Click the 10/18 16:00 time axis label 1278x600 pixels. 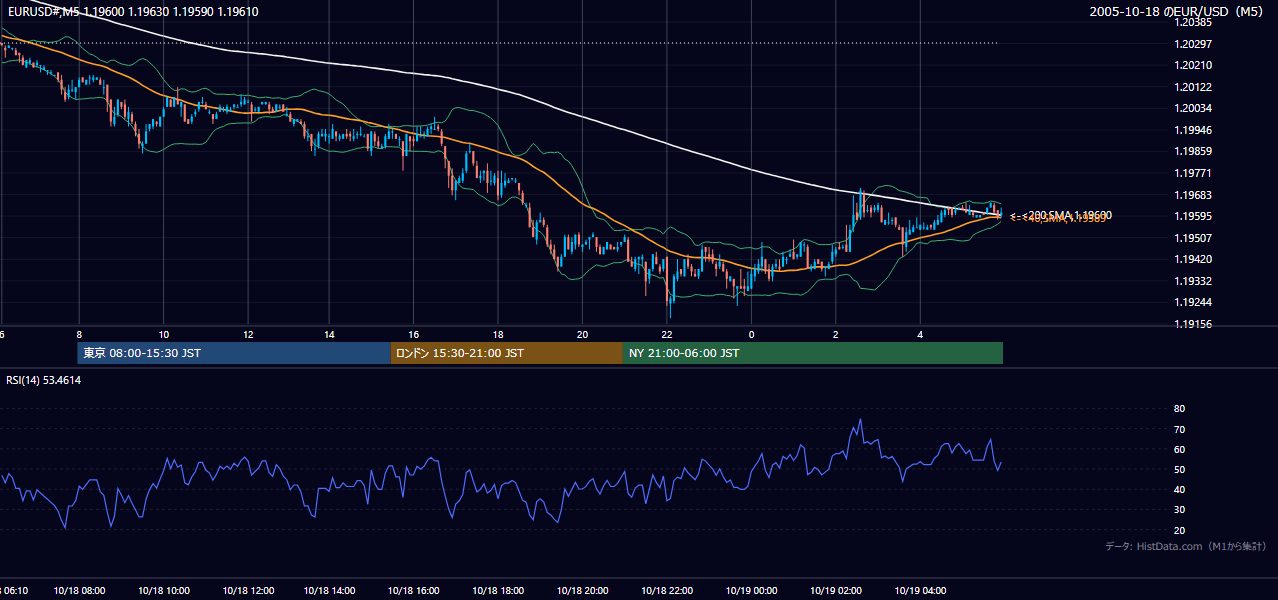click(415, 590)
